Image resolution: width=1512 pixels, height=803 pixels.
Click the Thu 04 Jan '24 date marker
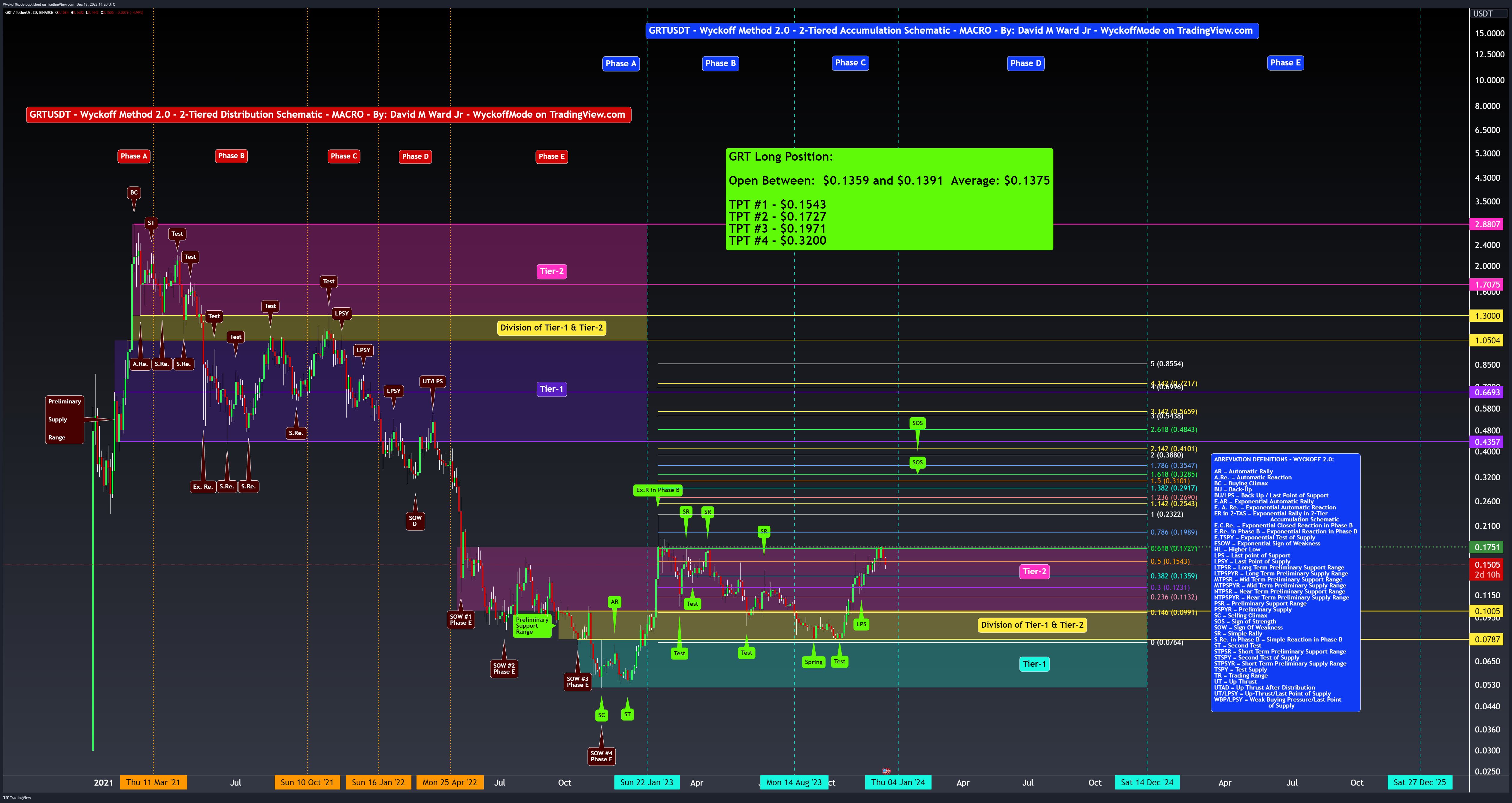point(898,783)
